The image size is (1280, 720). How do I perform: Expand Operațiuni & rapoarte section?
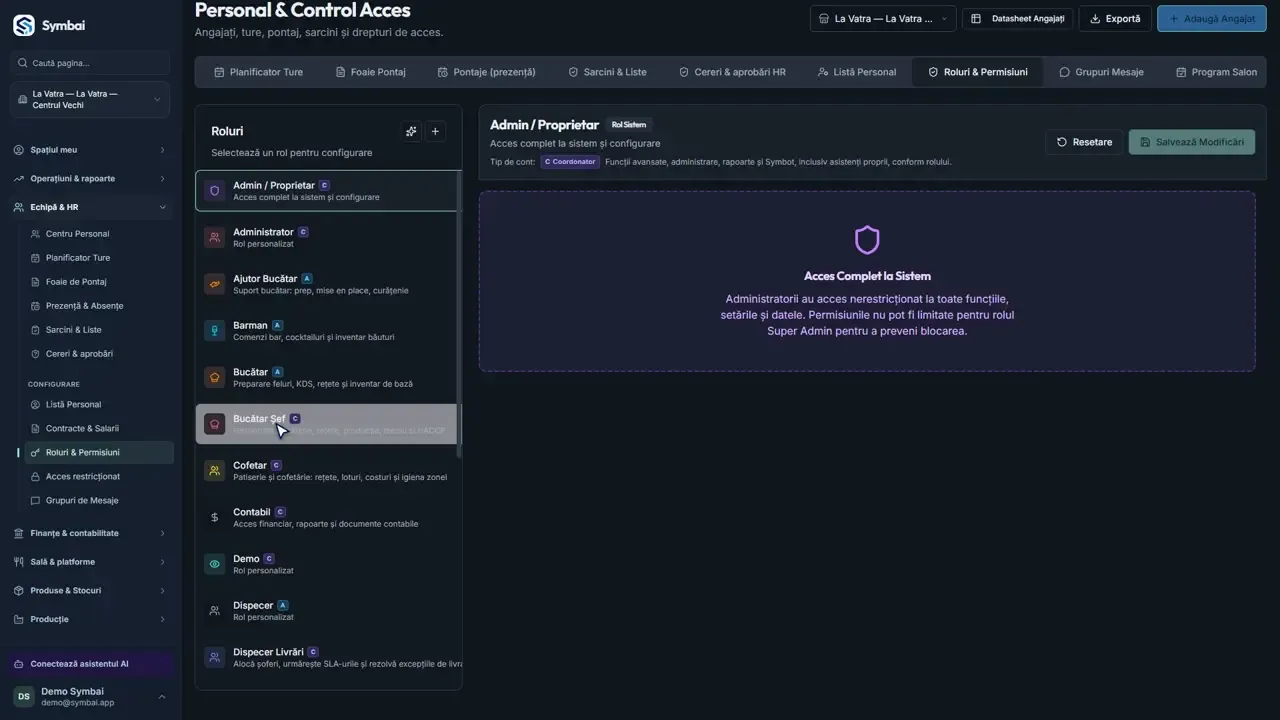coord(90,178)
